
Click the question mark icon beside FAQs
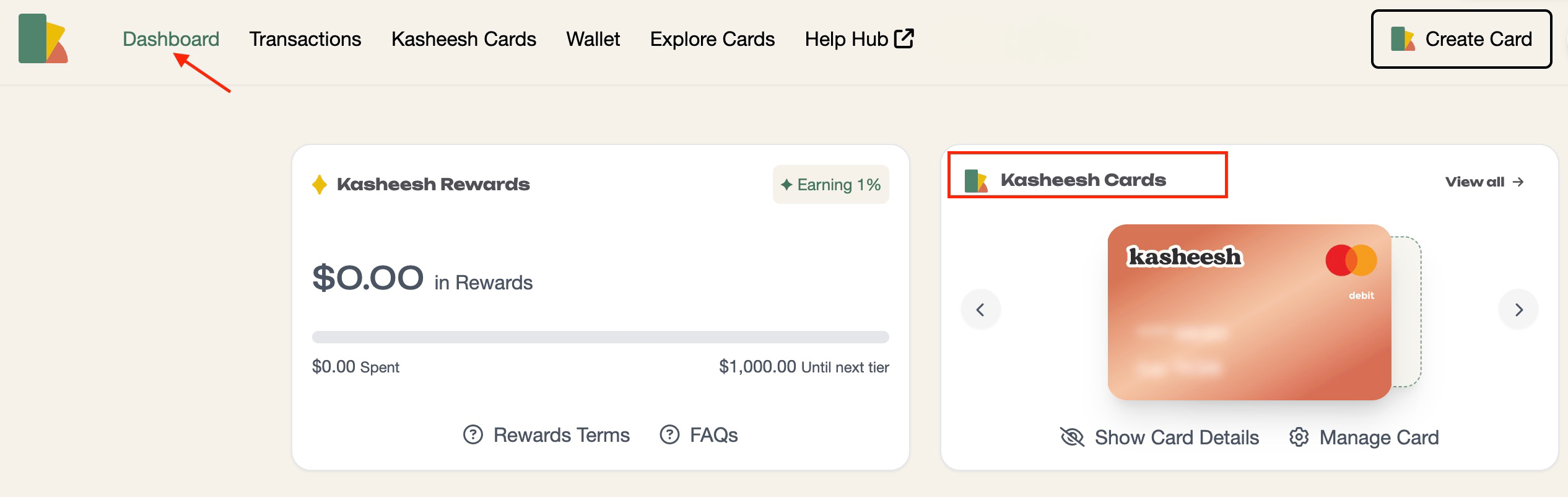point(669,435)
